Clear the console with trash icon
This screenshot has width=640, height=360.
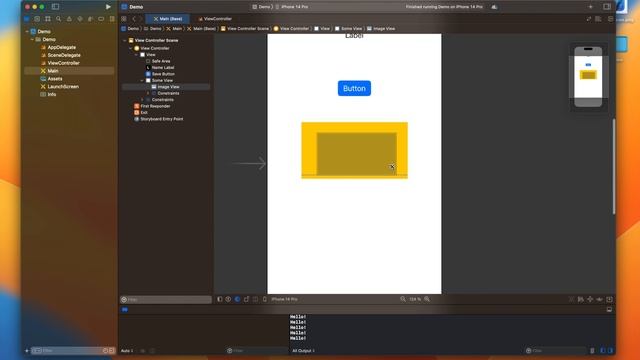[x=592, y=351]
